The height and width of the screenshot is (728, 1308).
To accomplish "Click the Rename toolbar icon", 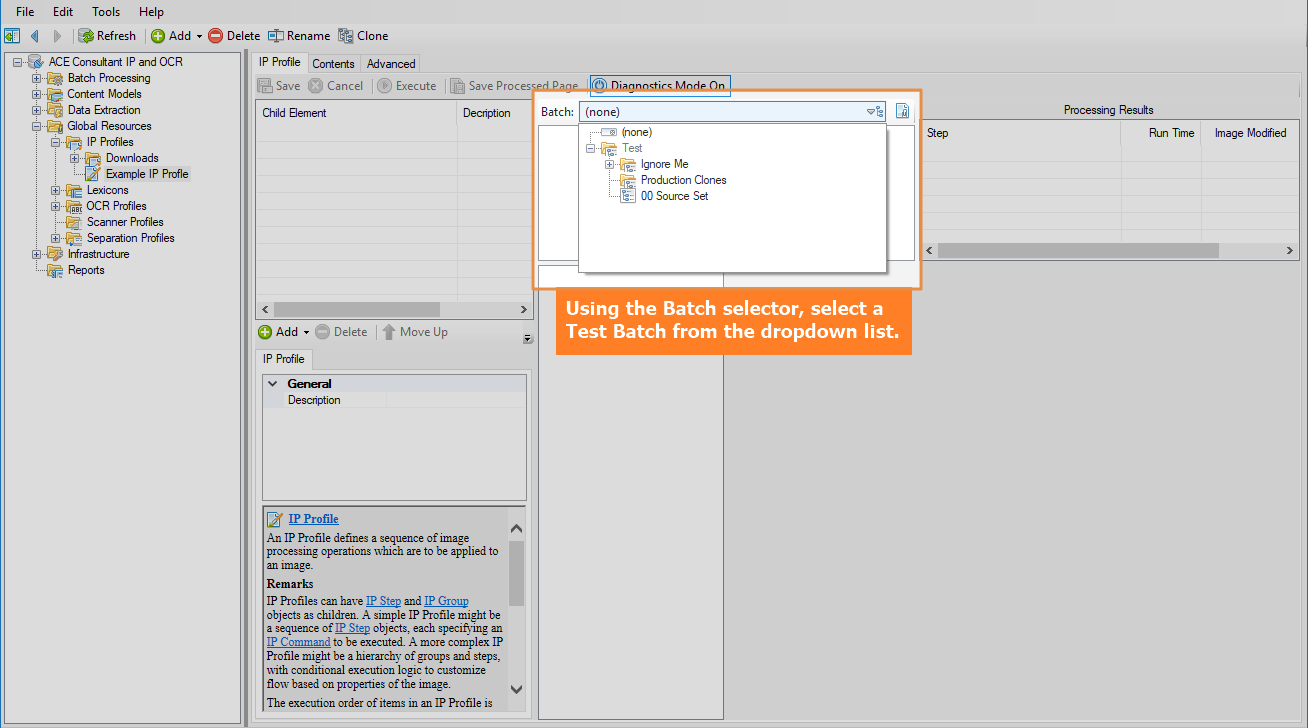I will pos(276,36).
